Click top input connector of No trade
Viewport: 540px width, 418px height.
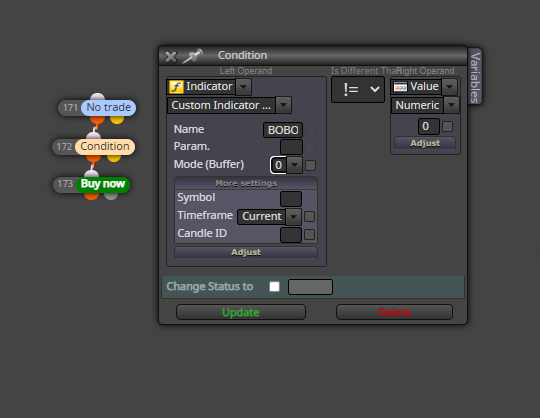97,96
